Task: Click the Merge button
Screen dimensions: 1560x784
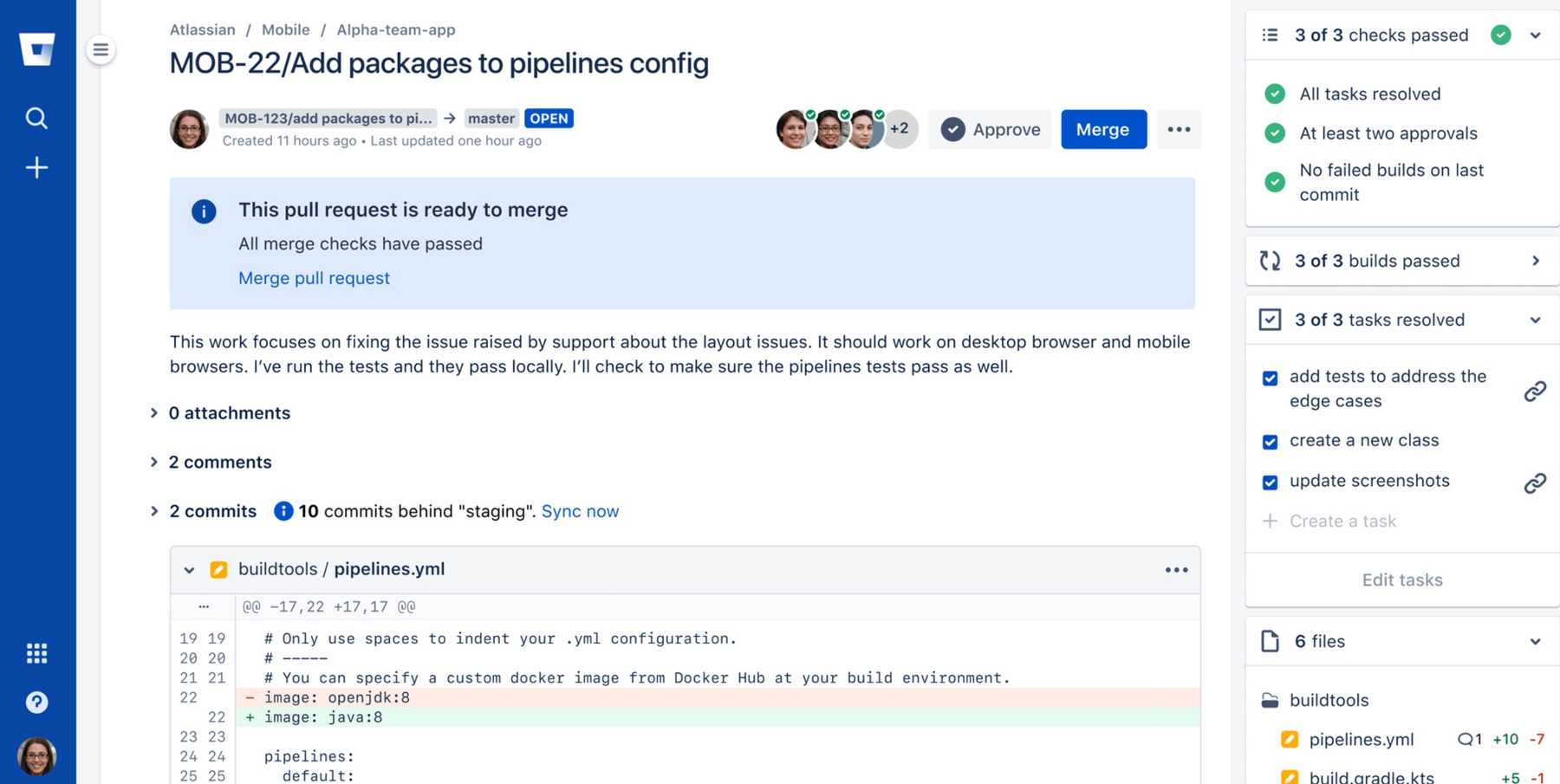Action: pyautogui.click(x=1103, y=129)
